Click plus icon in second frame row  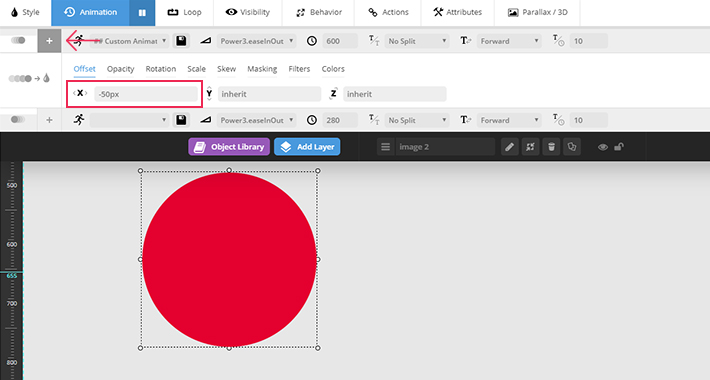point(49,120)
